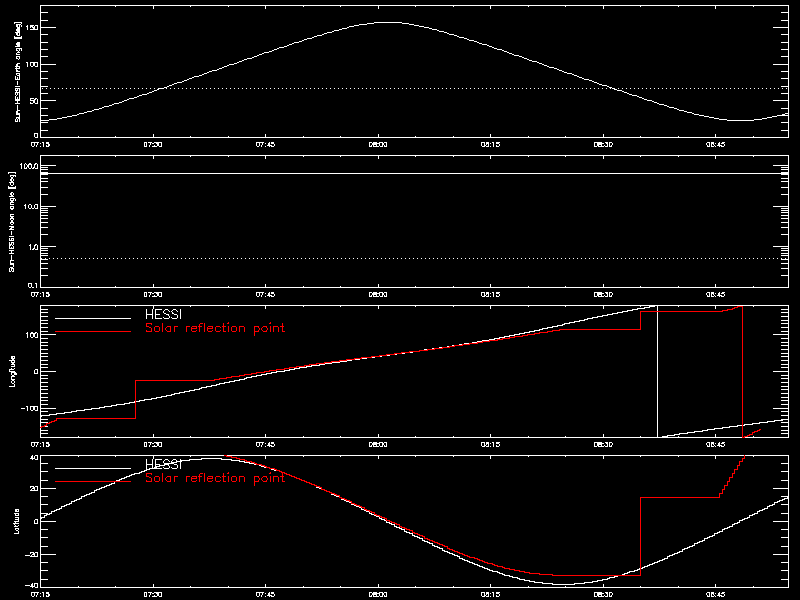Viewport: 800px width, 600px height.
Task: Click 08:30 time label under Latitude plot
Action: tap(603, 594)
